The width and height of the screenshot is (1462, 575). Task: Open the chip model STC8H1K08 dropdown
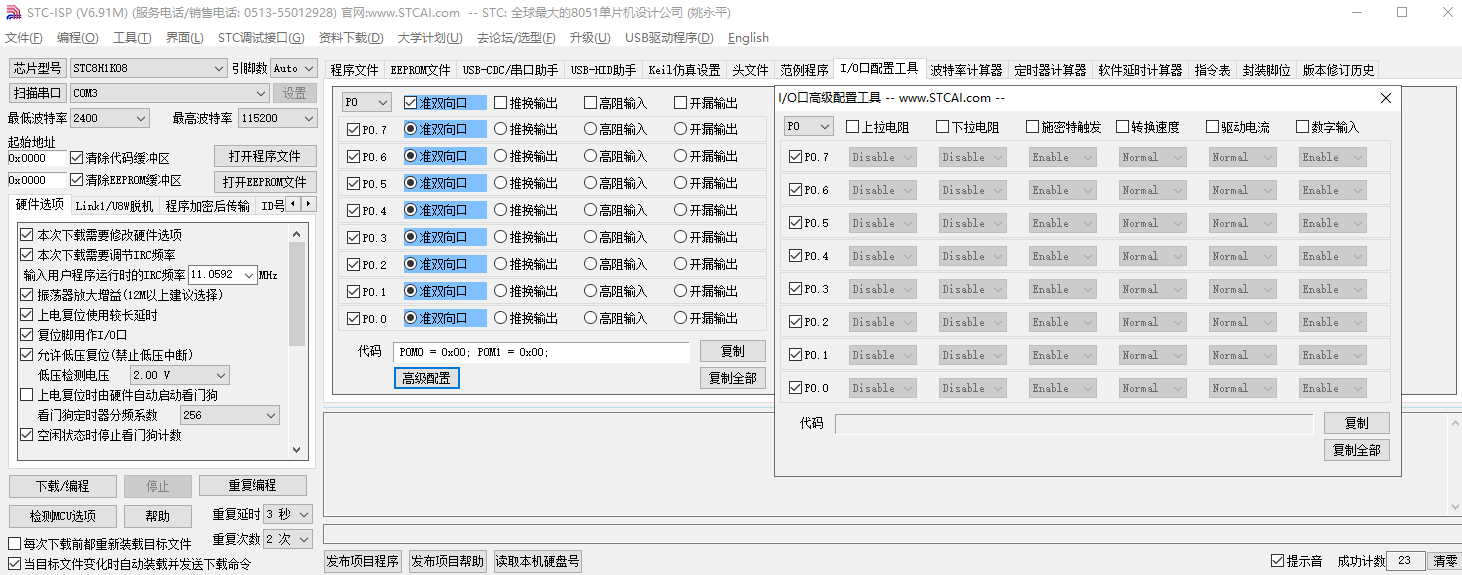pyautogui.click(x=148, y=68)
